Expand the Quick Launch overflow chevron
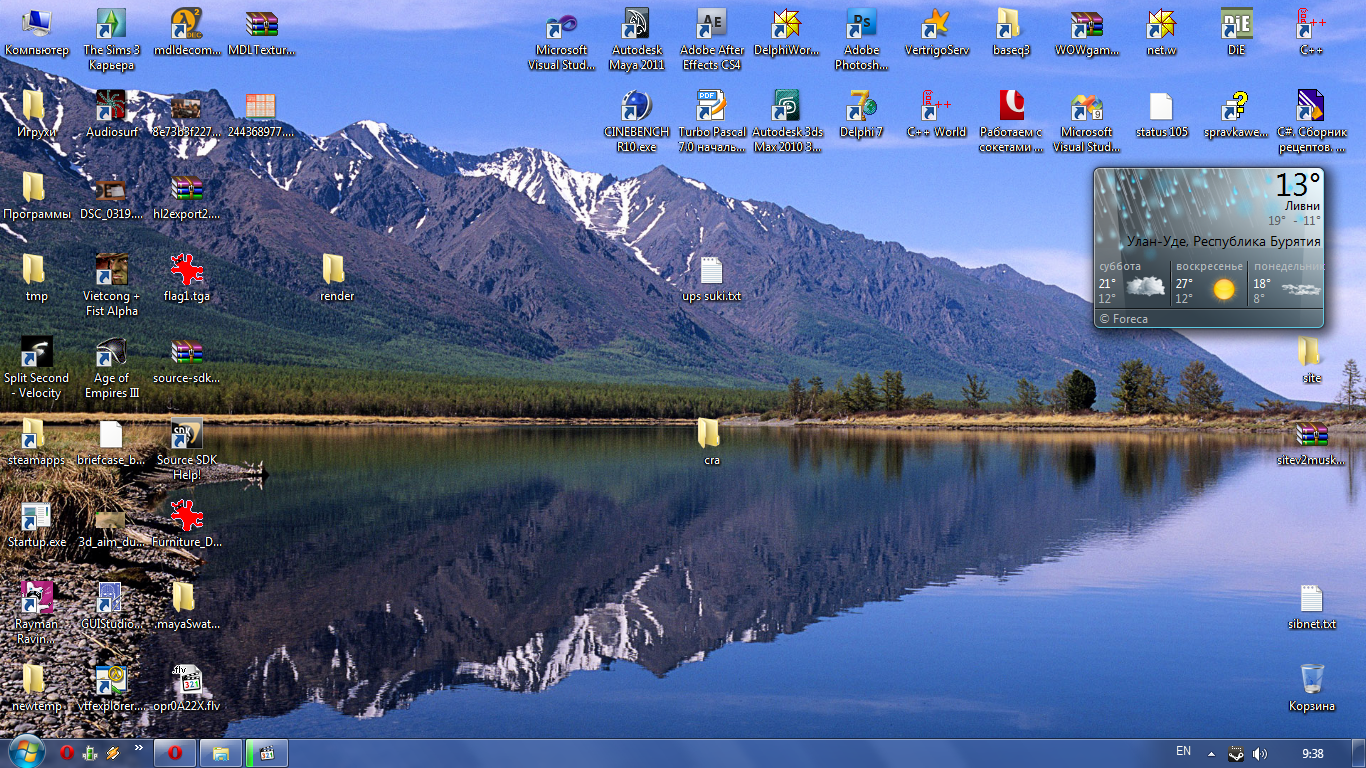This screenshot has height=768, width=1366. point(138,748)
